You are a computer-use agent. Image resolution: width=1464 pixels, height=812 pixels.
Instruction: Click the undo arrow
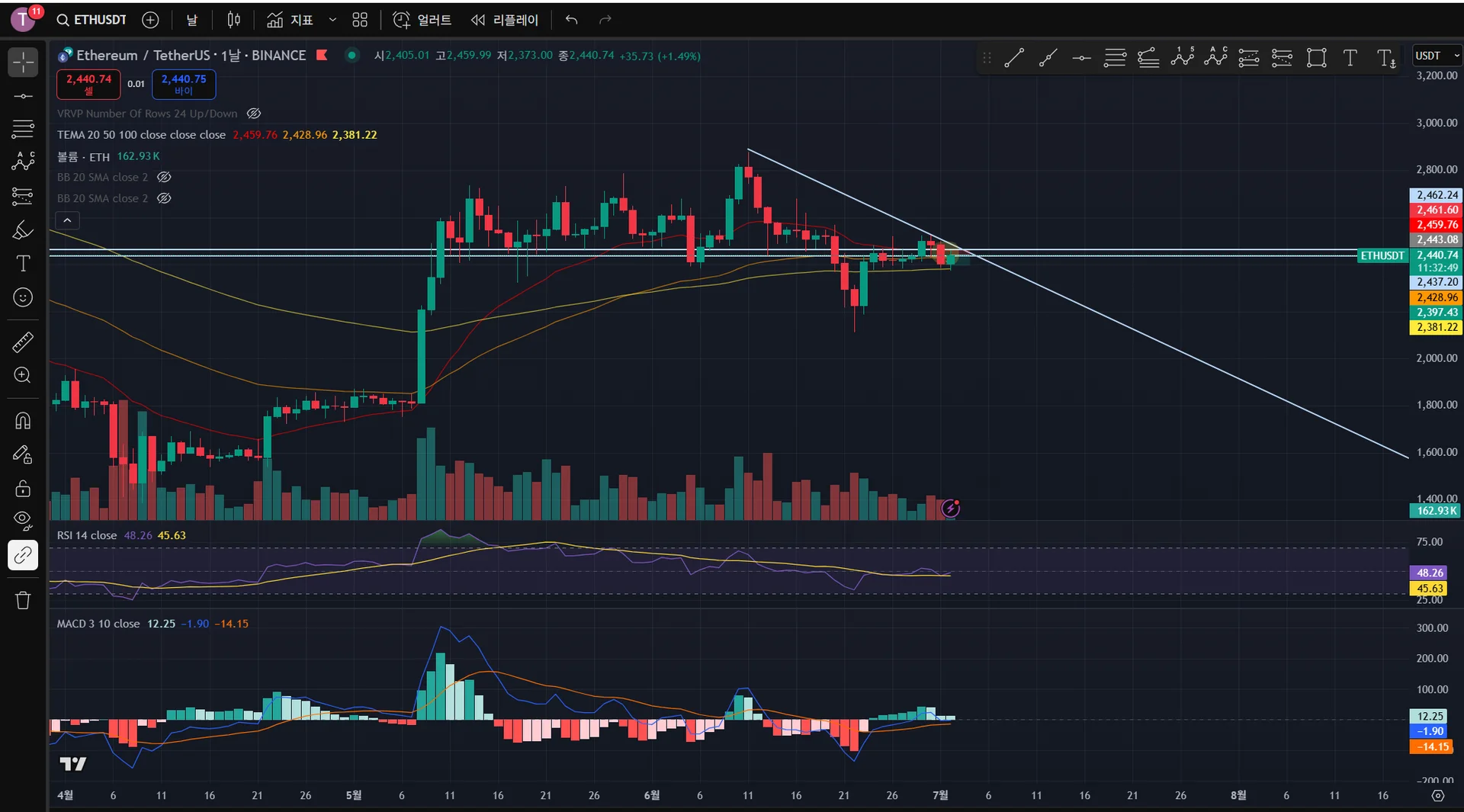(x=572, y=20)
